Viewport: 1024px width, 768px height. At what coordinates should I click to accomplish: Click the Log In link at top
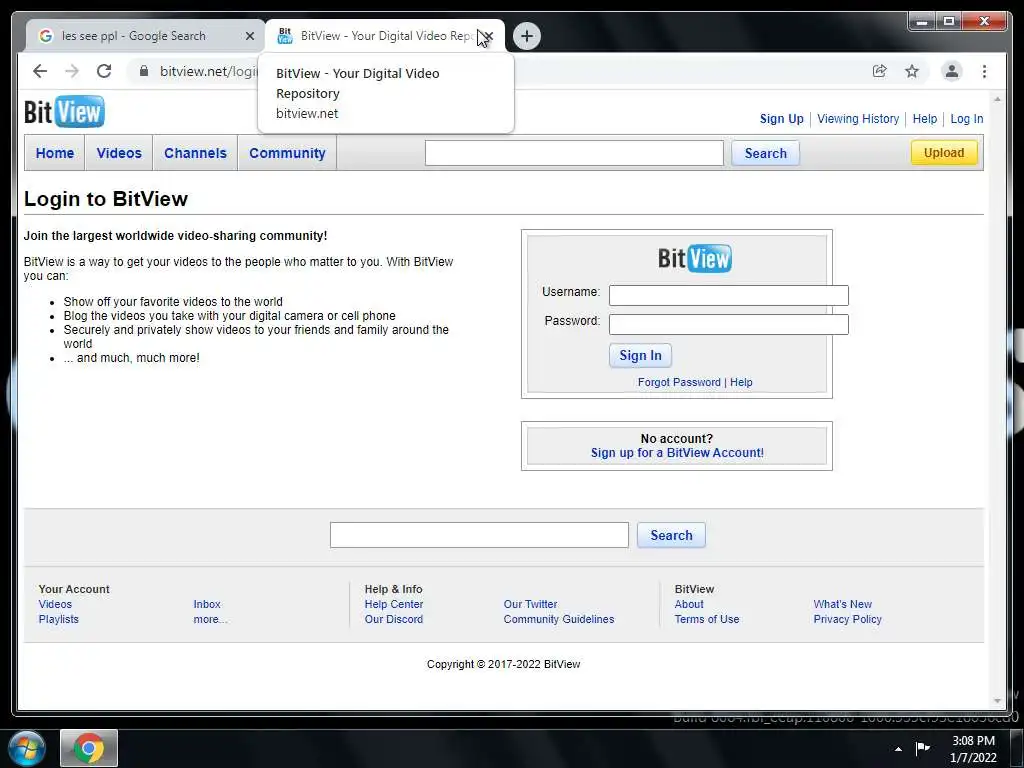coord(967,119)
